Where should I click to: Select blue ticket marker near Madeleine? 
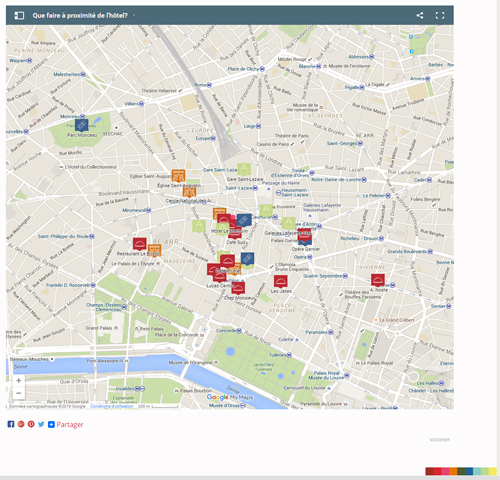(248, 259)
